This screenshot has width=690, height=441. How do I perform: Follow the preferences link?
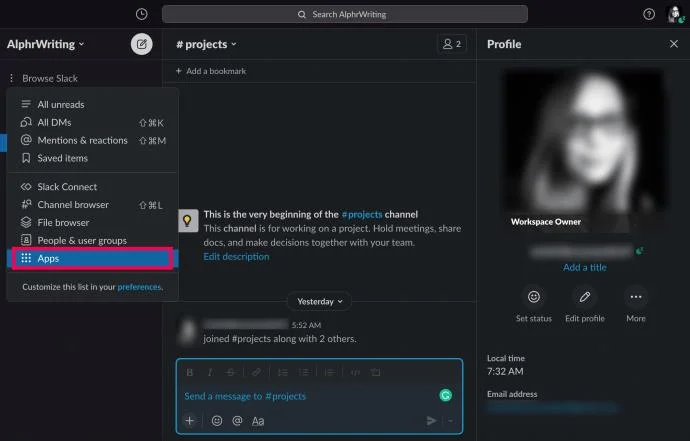[139, 287]
